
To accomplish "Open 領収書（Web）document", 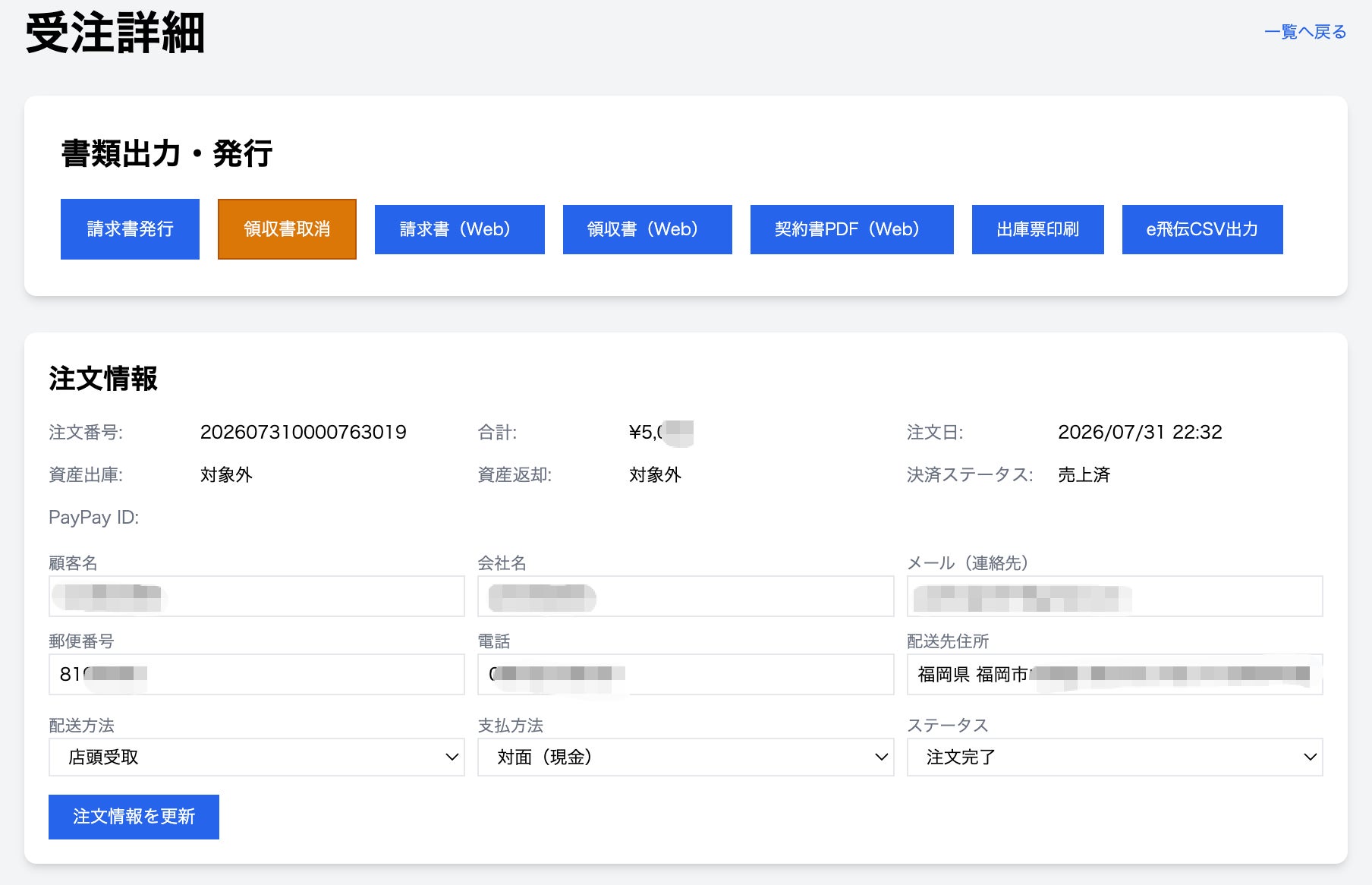I will coord(647,229).
